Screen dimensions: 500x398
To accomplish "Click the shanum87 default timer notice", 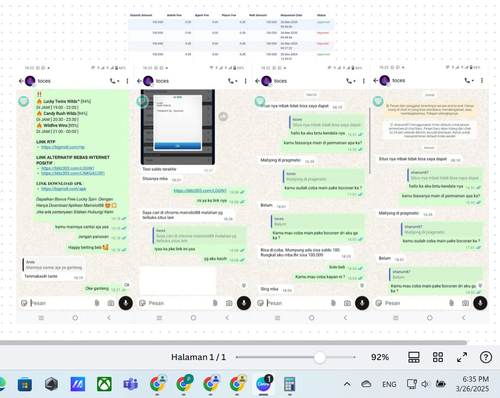I will pyautogui.click(x=430, y=130).
